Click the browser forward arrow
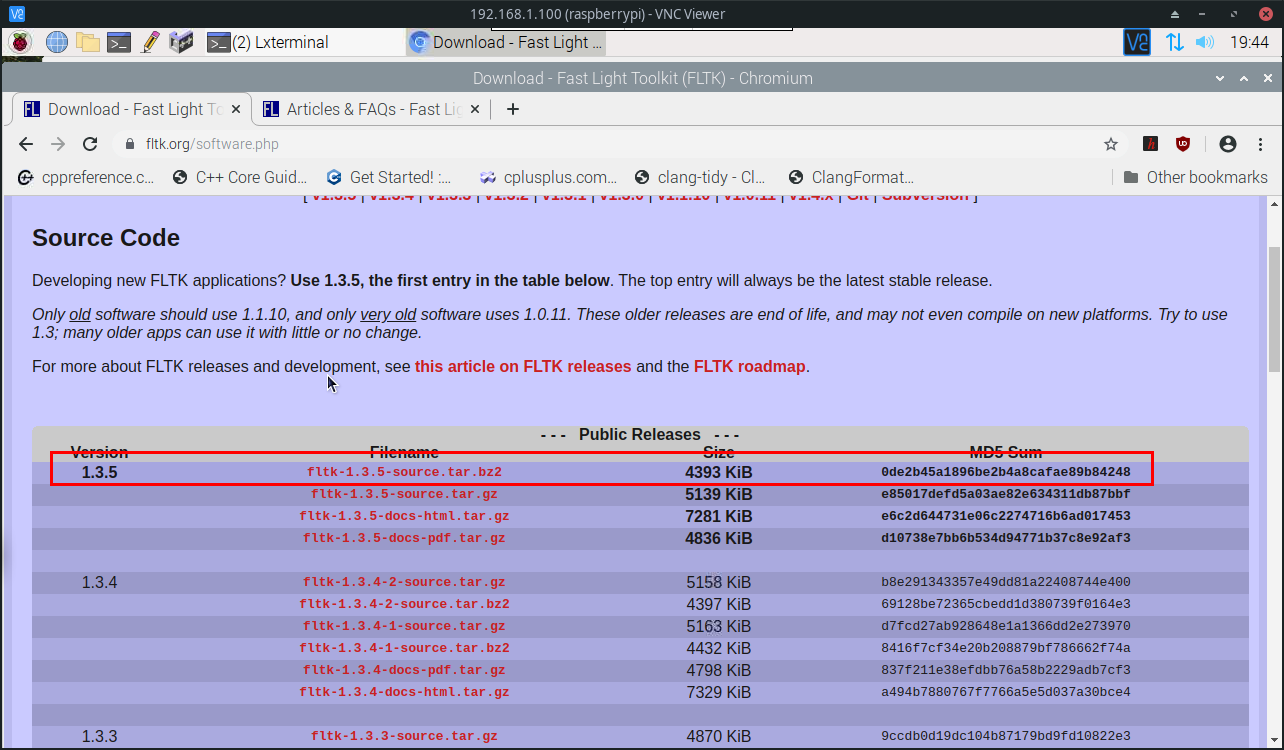Screen dimensions: 1284x750 tap(58, 144)
